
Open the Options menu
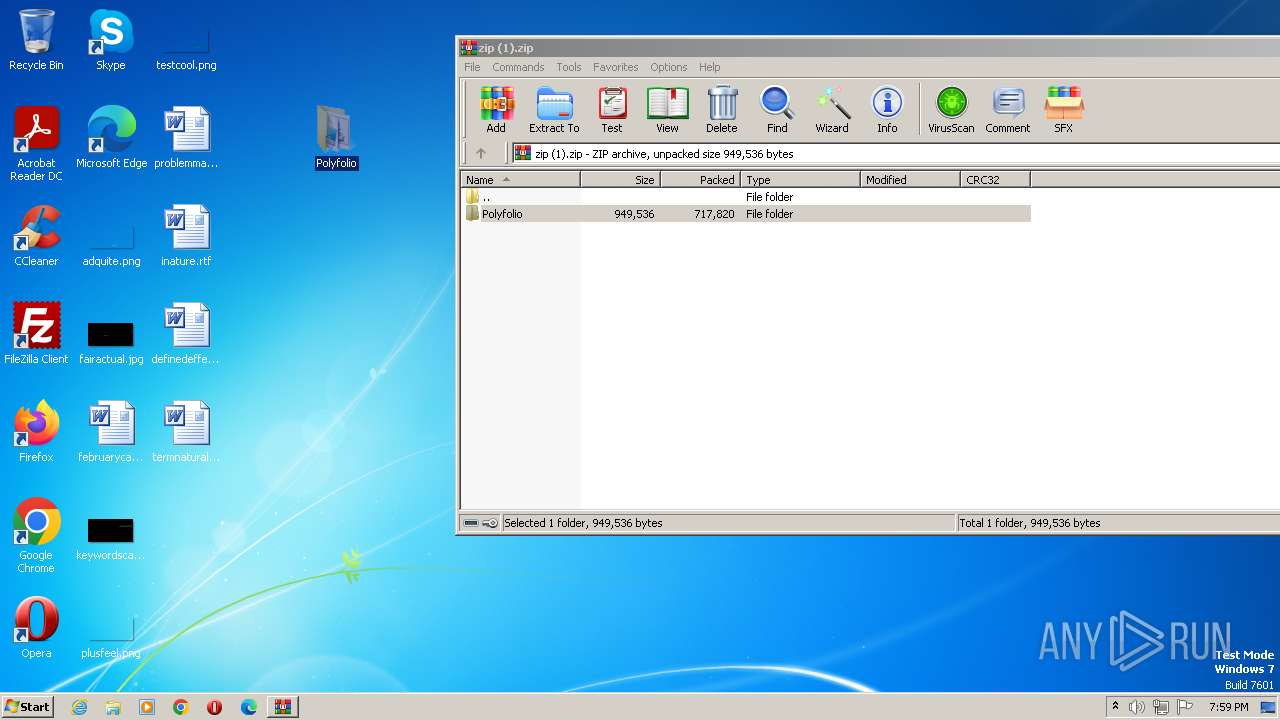point(669,67)
